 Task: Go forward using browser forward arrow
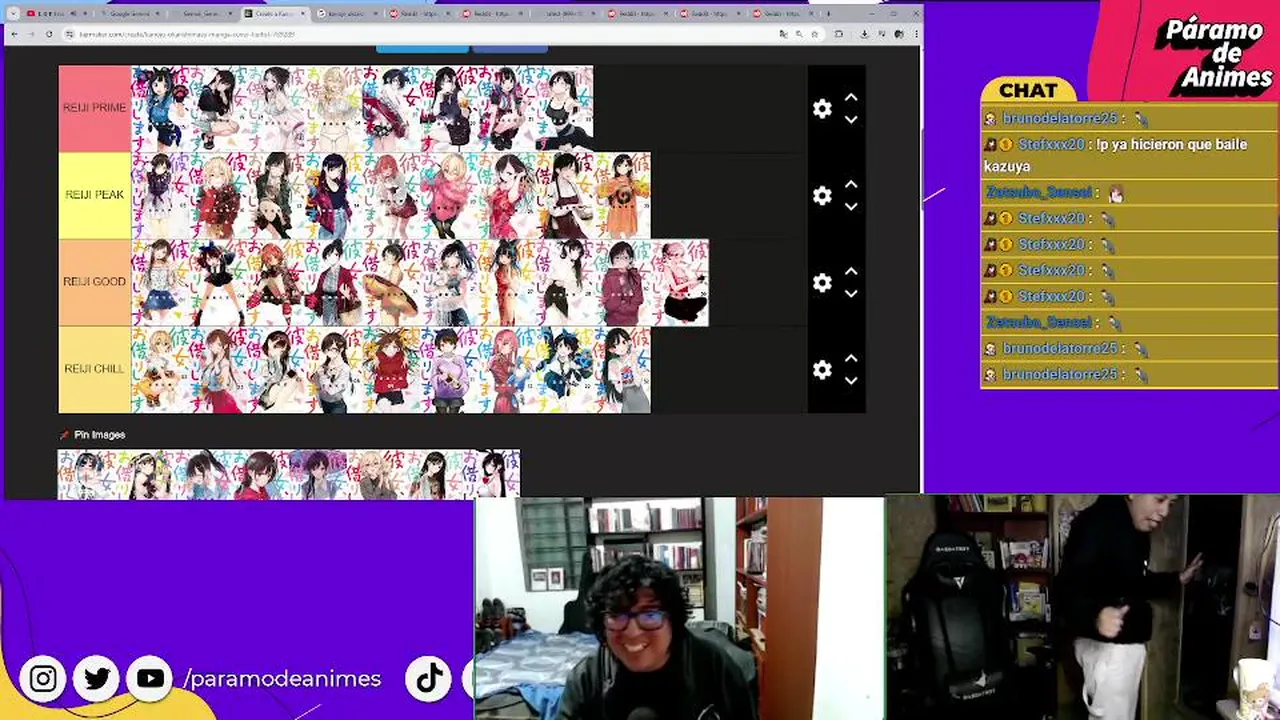click(32, 34)
